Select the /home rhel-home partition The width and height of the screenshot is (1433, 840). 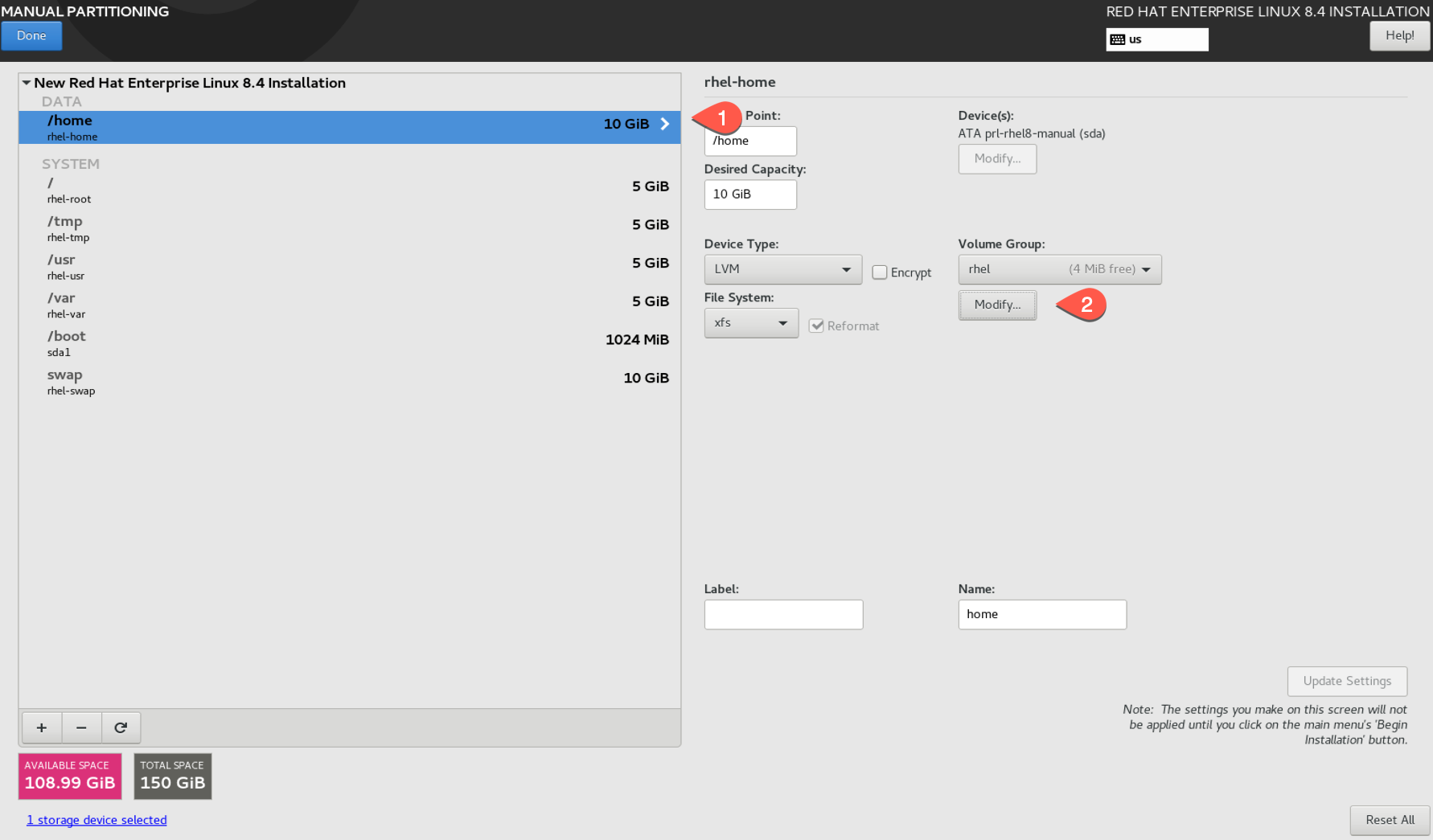coord(350,127)
